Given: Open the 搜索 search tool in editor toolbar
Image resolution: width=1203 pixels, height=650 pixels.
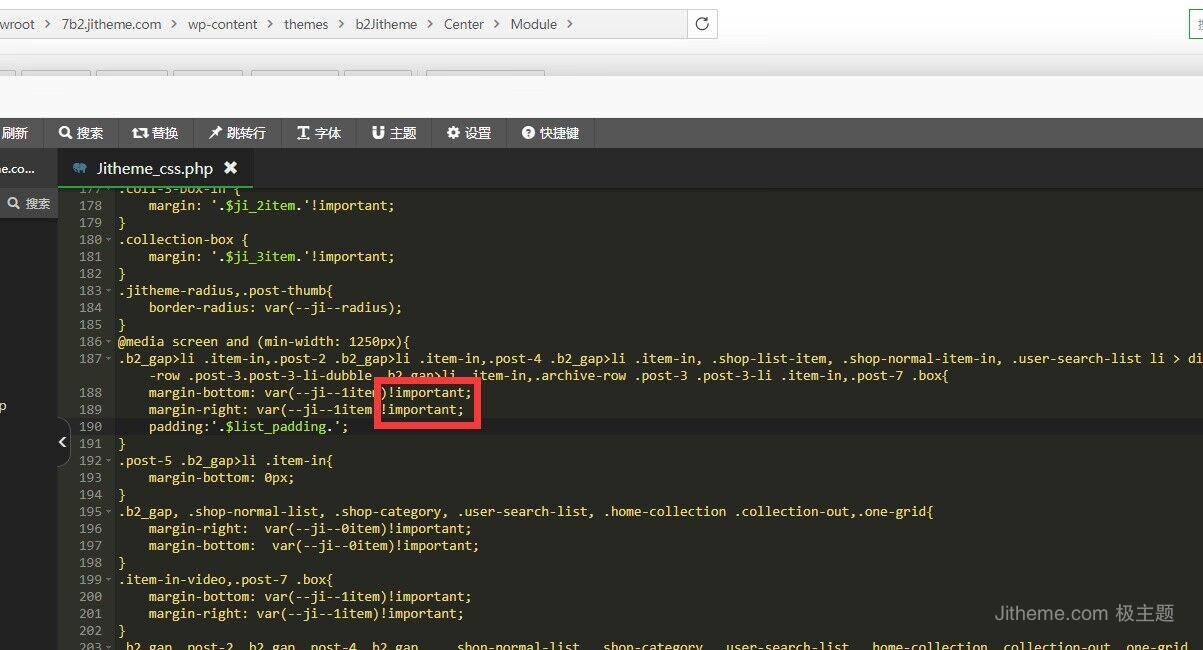Looking at the screenshot, I should tap(81, 133).
